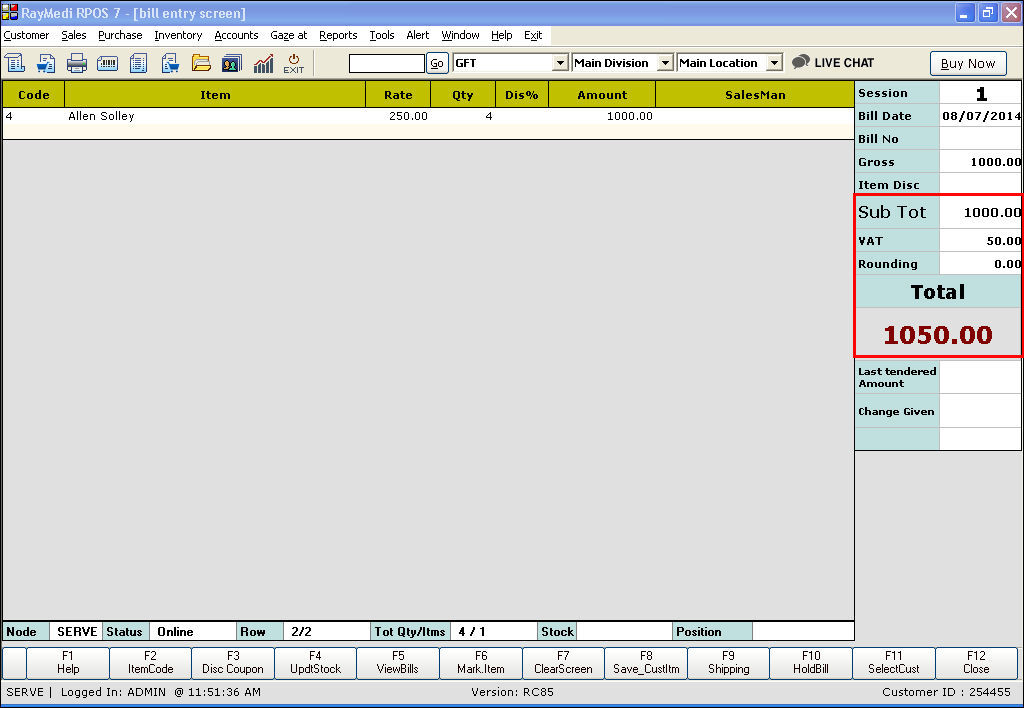Click the EXIT power icon
This screenshot has height=708, width=1024.
point(294,63)
